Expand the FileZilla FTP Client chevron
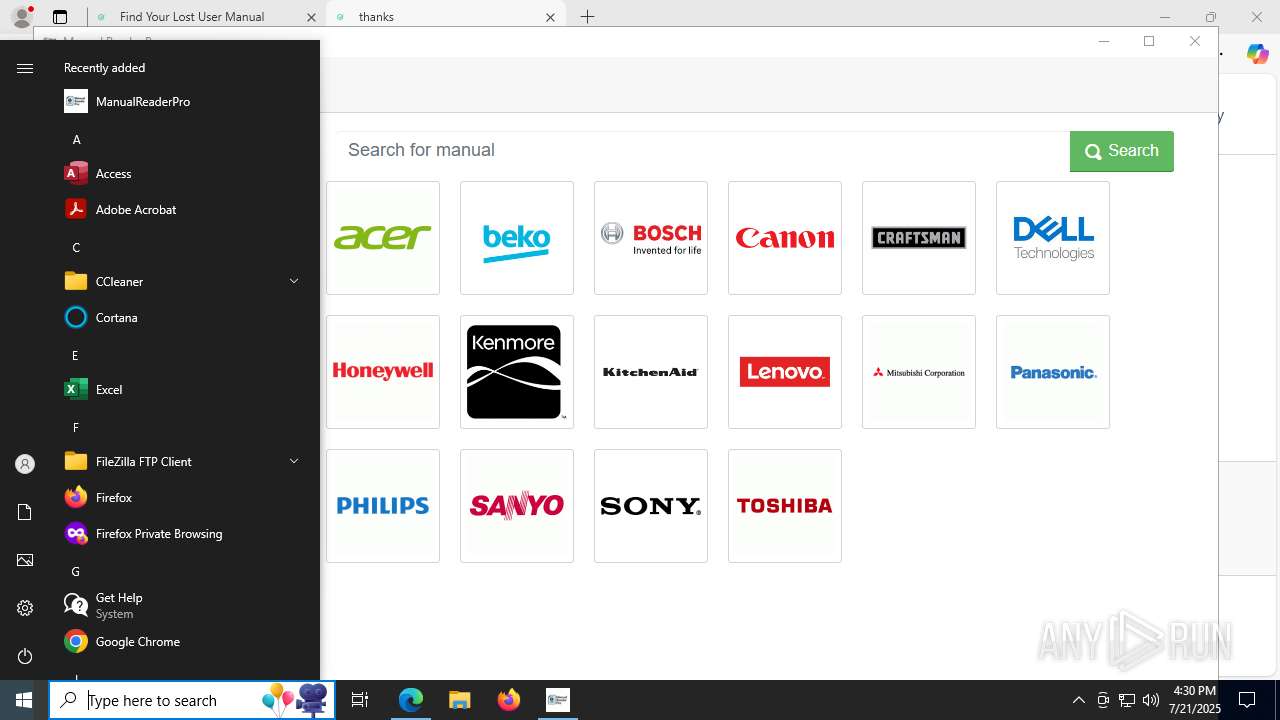 294,462
